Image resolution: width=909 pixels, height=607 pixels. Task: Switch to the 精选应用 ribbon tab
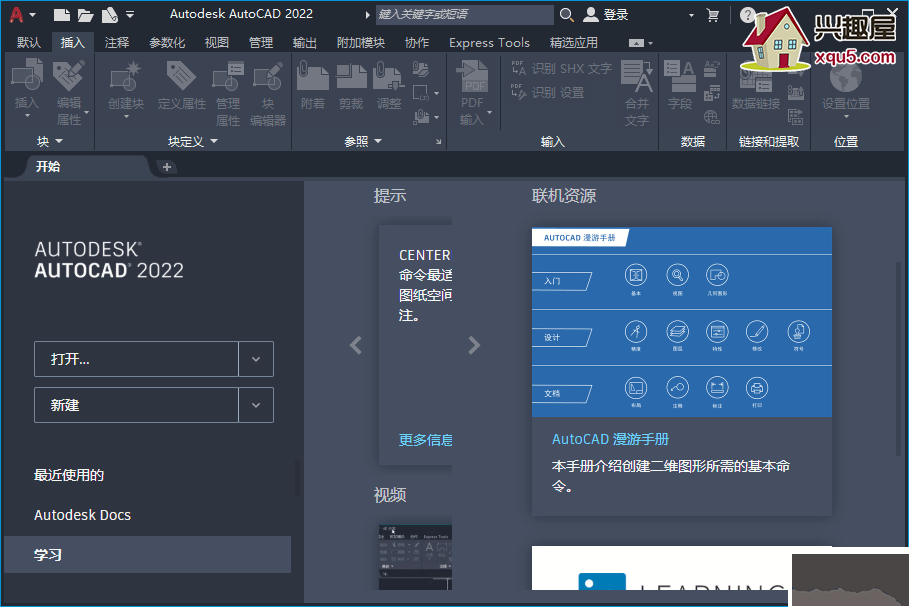pyautogui.click(x=573, y=42)
